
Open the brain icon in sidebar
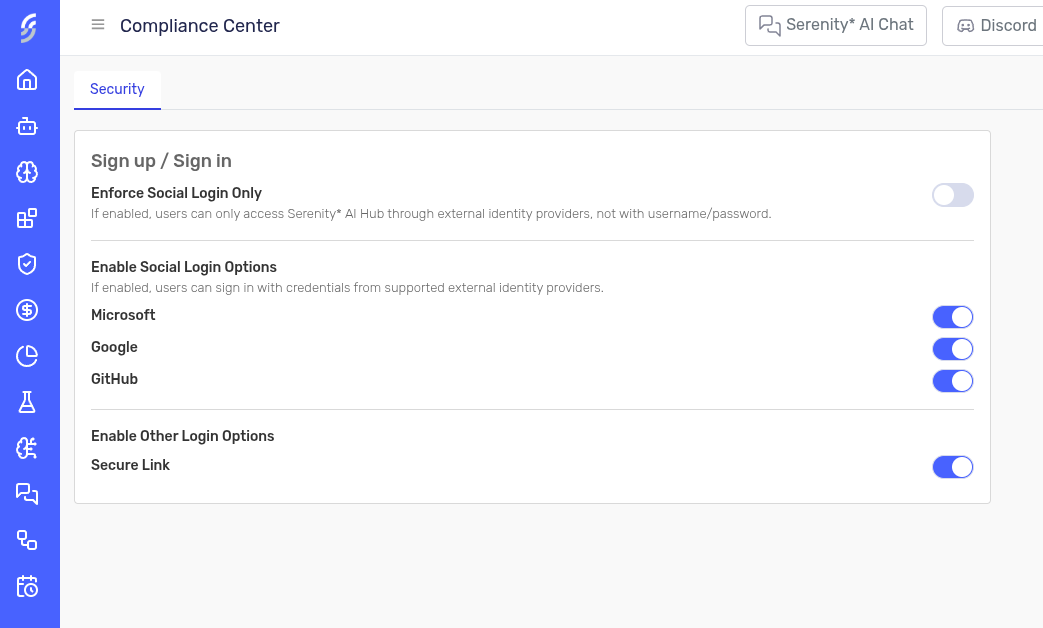click(x=27, y=172)
